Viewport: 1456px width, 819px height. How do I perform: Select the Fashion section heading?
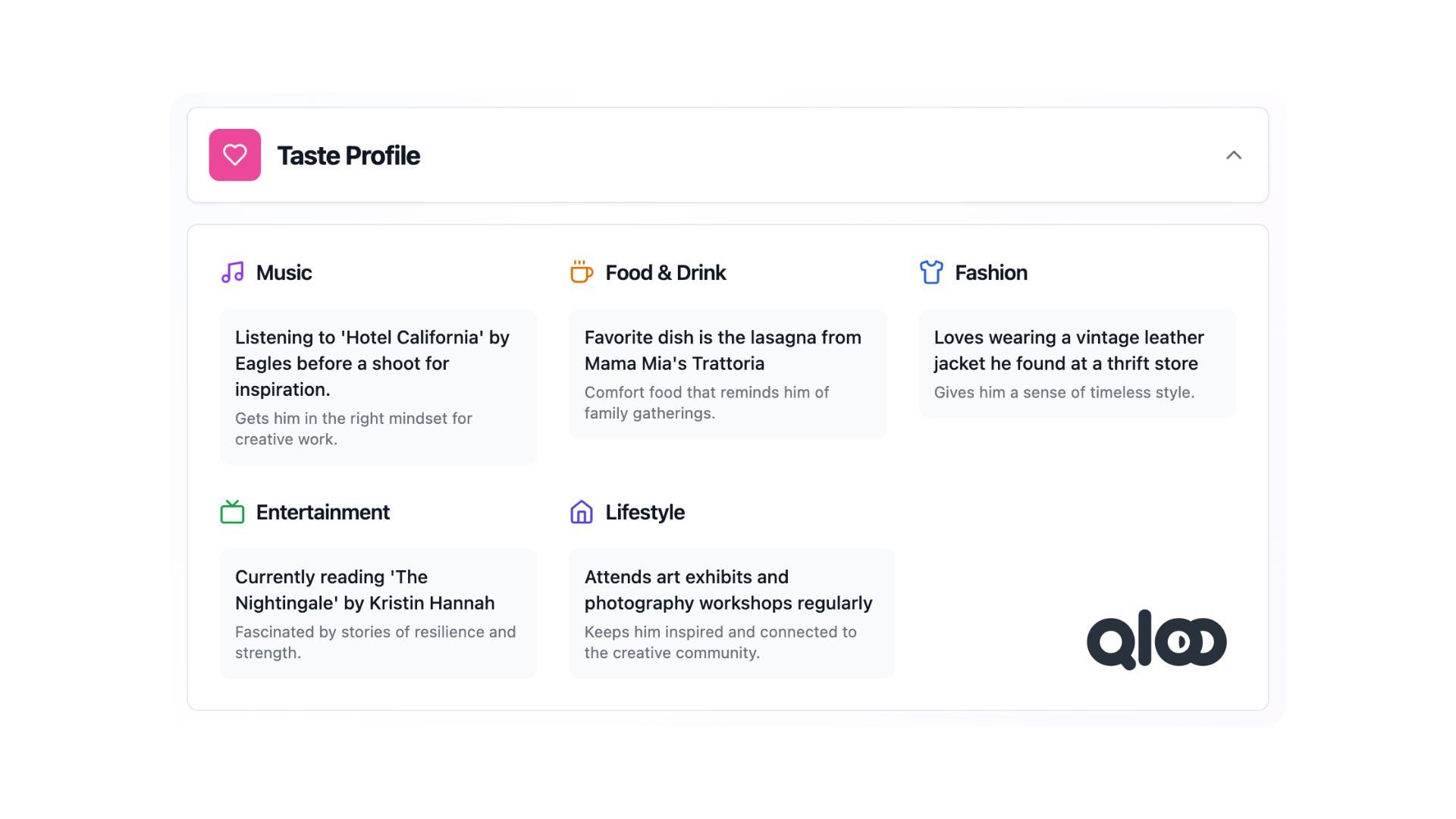[x=990, y=273]
